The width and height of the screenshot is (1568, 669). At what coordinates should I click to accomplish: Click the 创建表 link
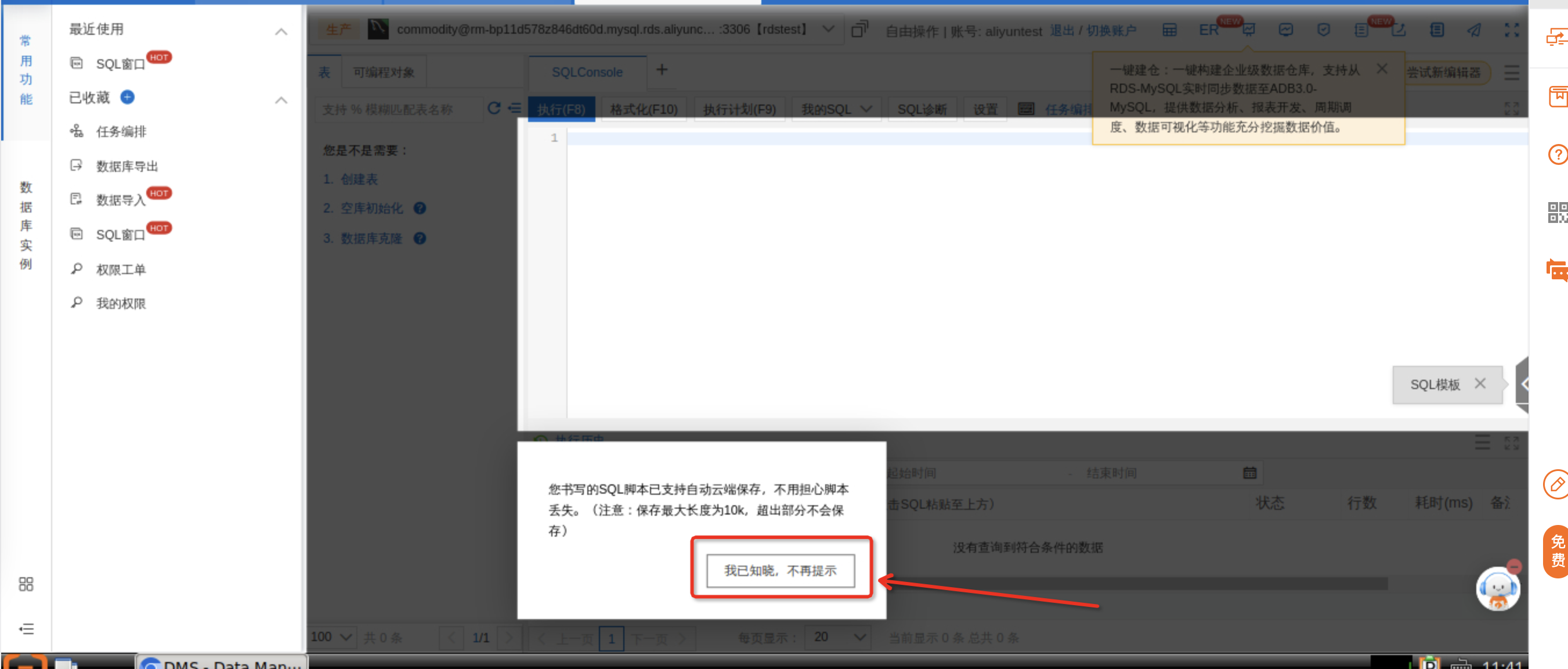359,179
